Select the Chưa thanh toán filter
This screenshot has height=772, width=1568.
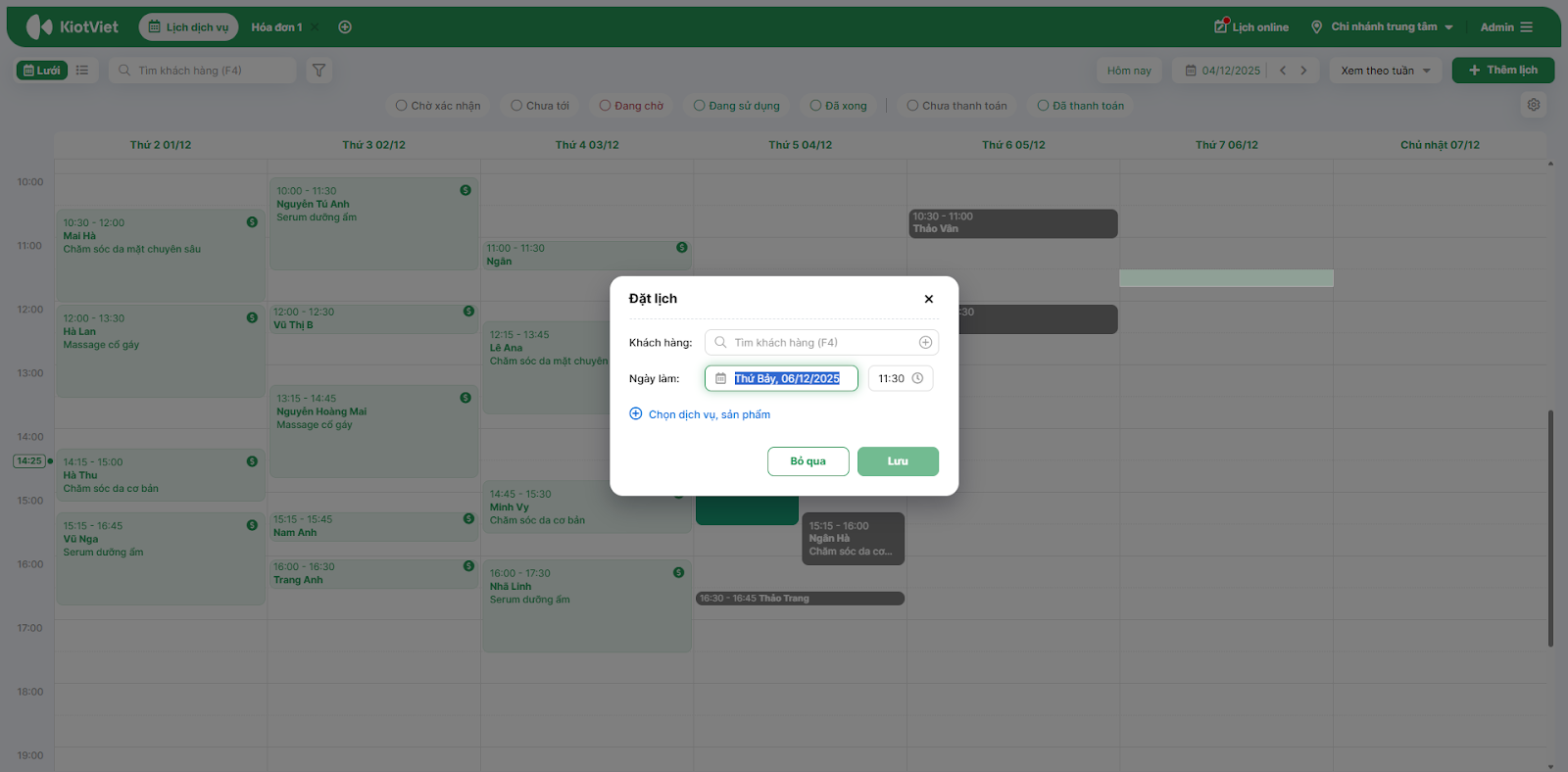(x=957, y=106)
